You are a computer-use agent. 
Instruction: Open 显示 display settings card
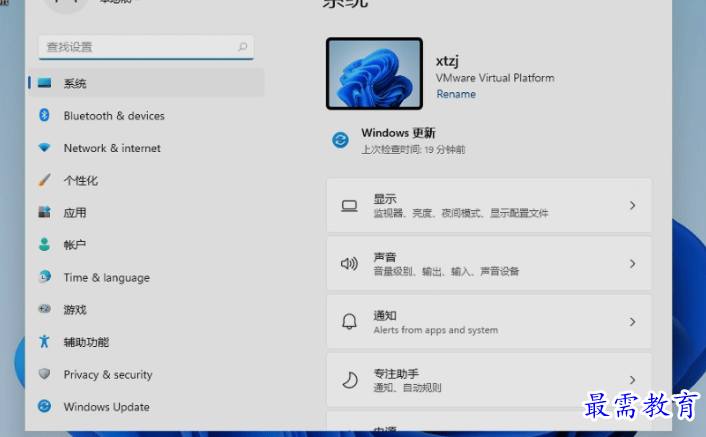click(x=489, y=205)
